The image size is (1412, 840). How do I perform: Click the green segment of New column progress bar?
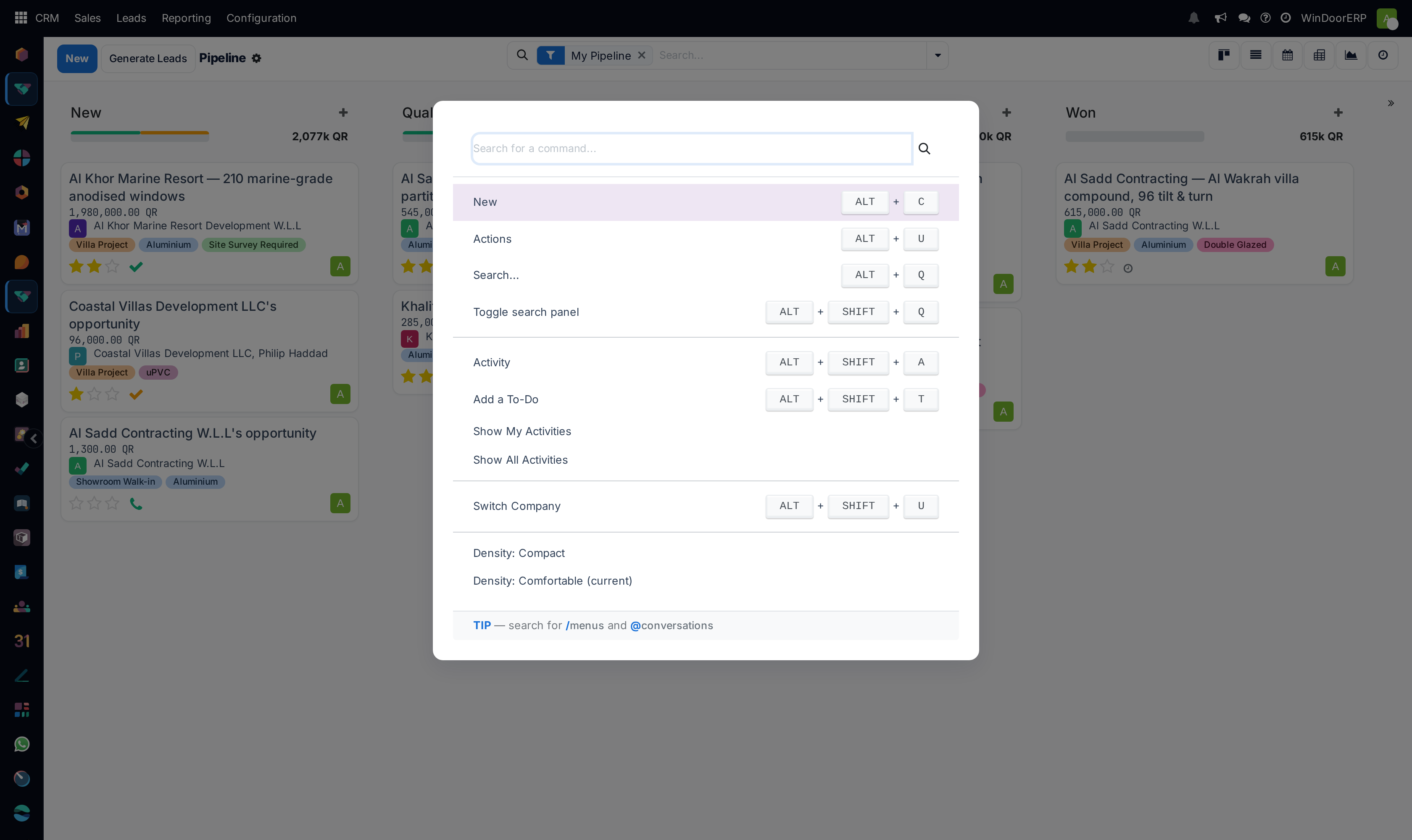coord(105,133)
